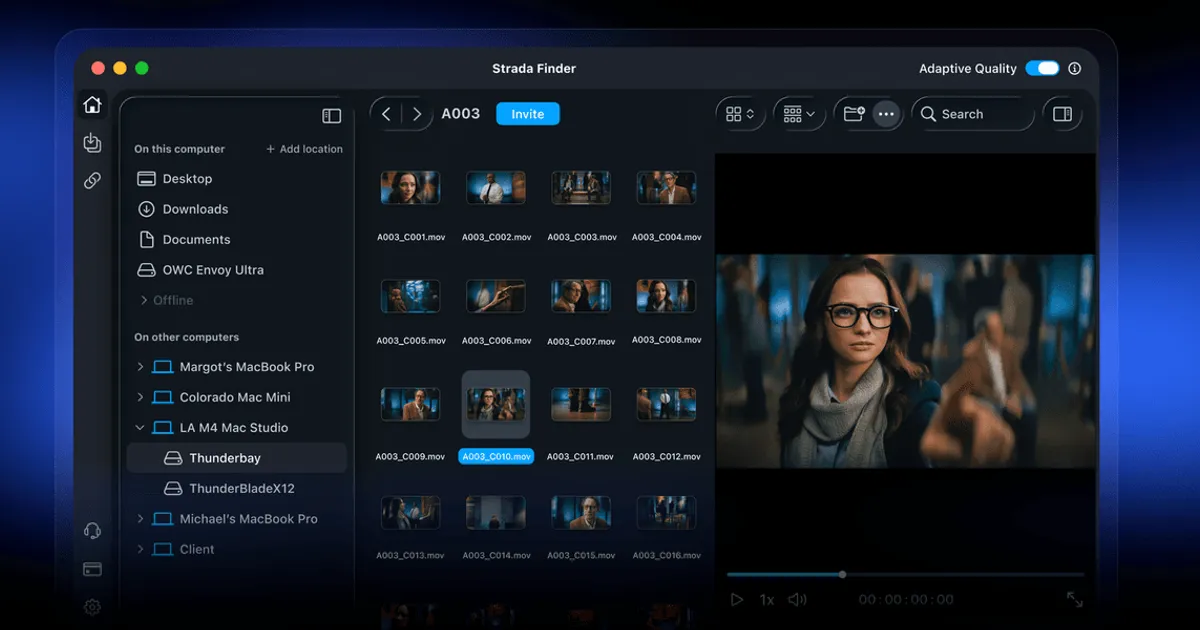The width and height of the screenshot is (1200, 630).
Task: Select A003_C013.mov thumbnail
Action: pyautogui.click(x=410, y=513)
